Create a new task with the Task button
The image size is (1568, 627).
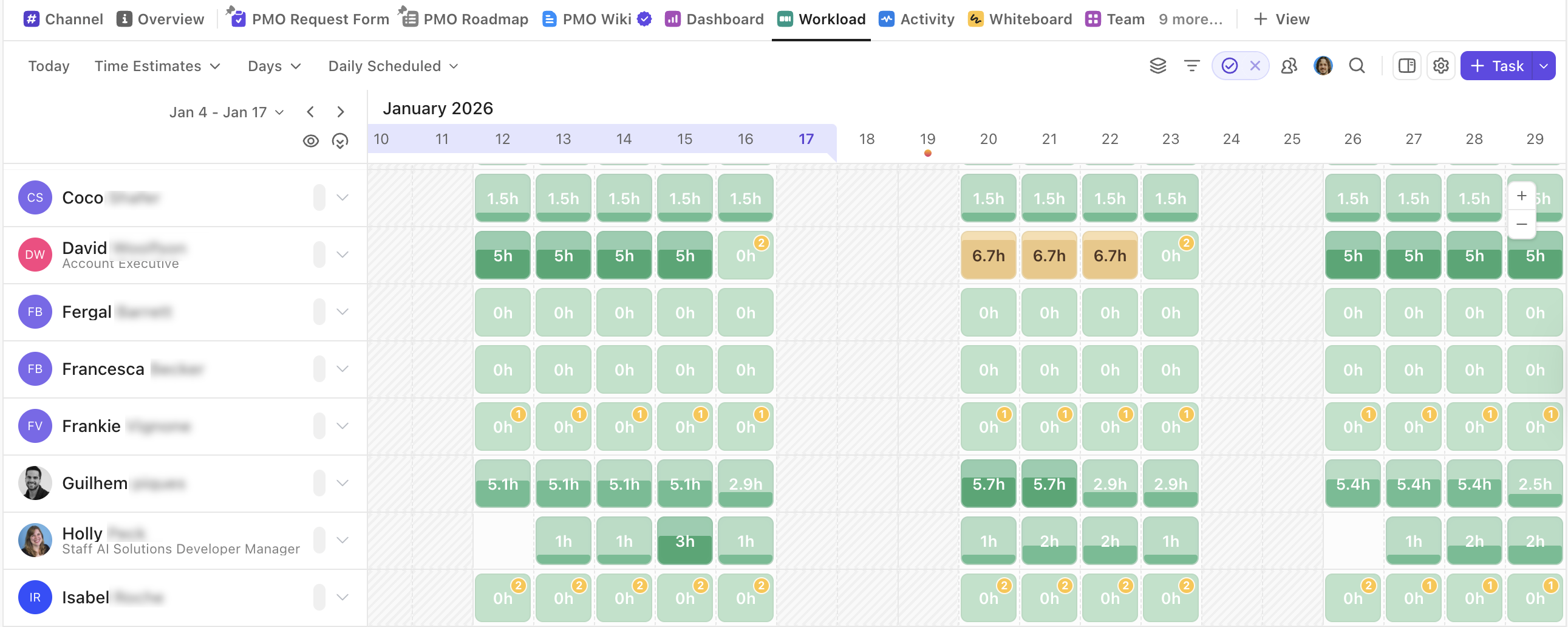coord(1496,66)
